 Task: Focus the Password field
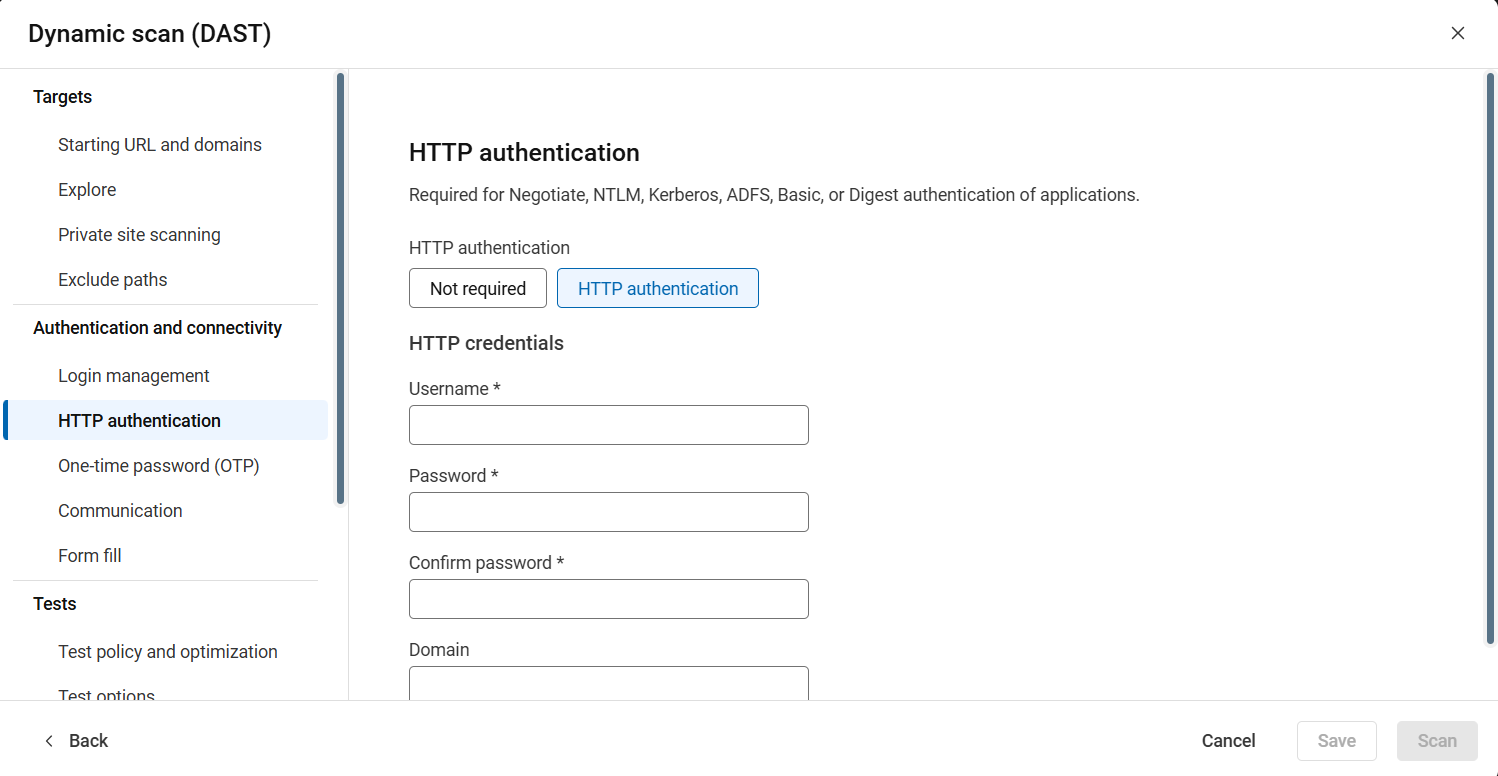pyautogui.click(x=608, y=512)
